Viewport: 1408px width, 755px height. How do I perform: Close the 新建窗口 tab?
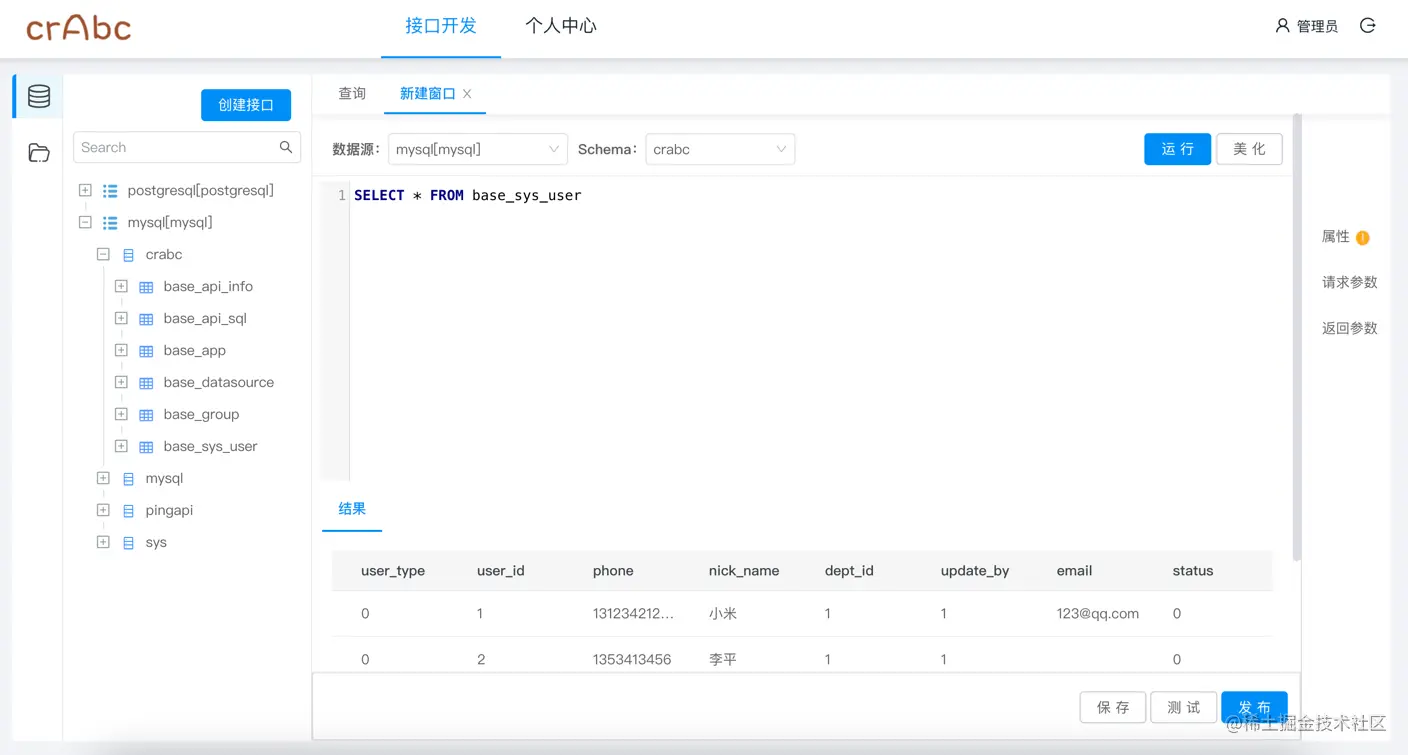click(x=467, y=94)
